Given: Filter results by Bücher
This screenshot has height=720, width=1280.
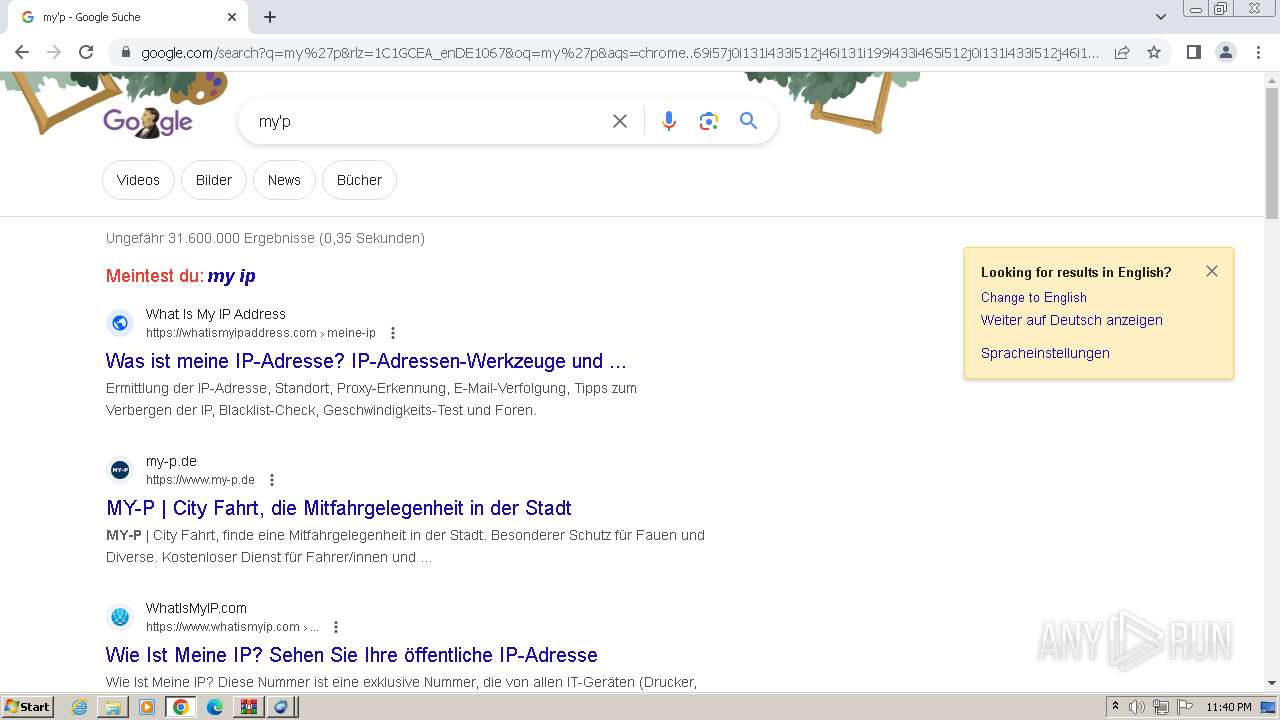Looking at the screenshot, I should click(359, 180).
